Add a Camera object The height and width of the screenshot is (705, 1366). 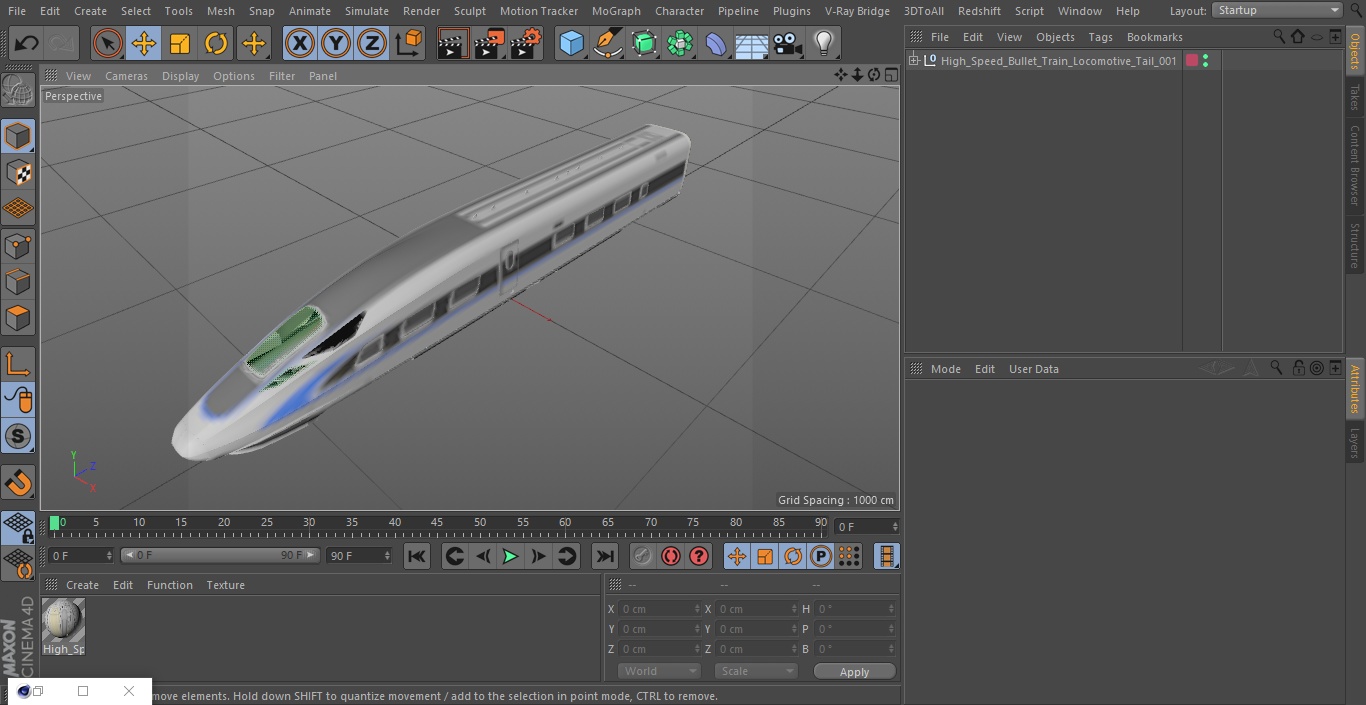click(x=788, y=43)
